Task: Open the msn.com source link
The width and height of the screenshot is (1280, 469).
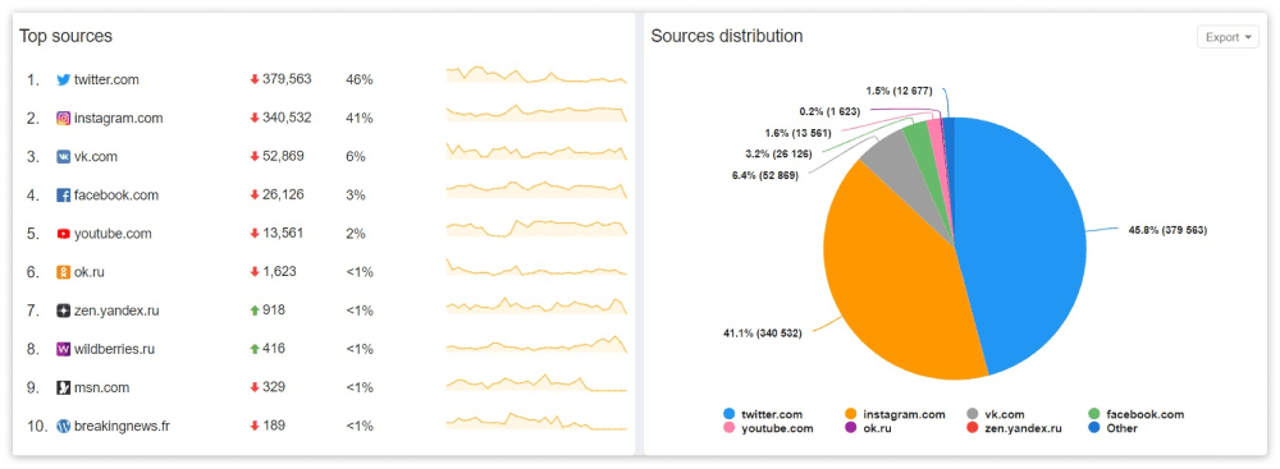Action: point(101,388)
